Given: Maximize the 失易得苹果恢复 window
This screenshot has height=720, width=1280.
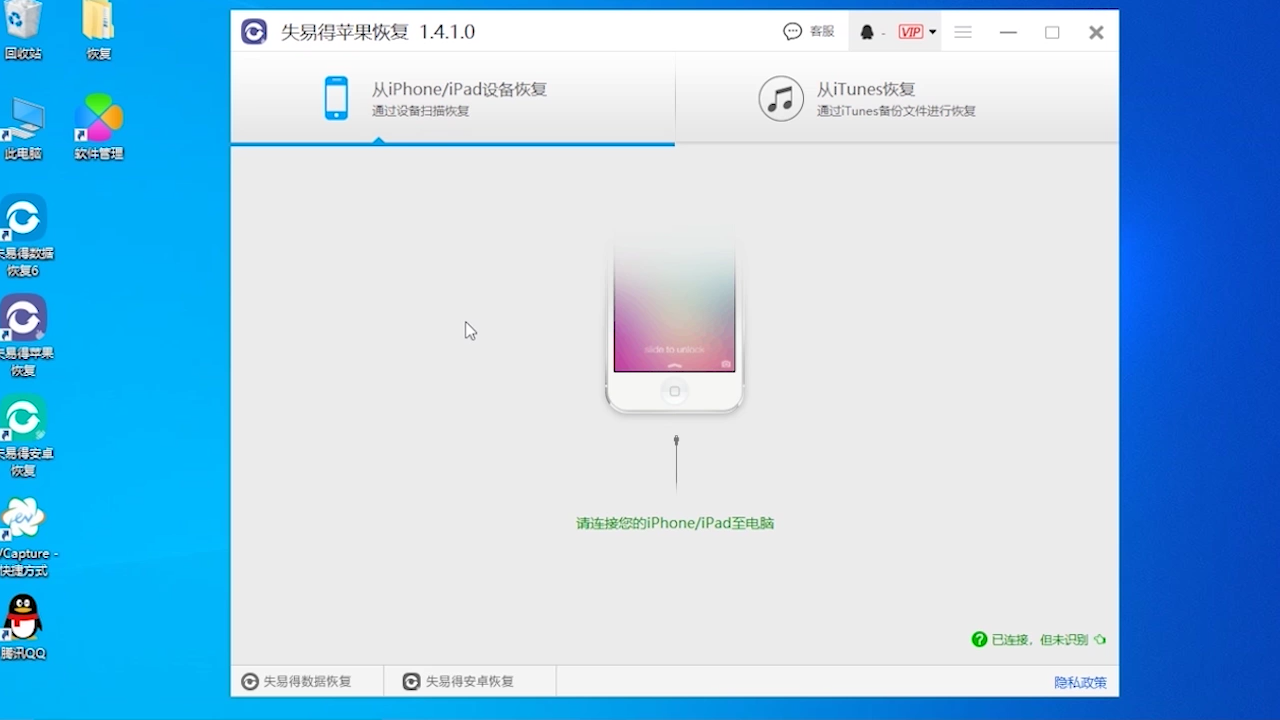Looking at the screenshot, I should tap(1052, 32).
